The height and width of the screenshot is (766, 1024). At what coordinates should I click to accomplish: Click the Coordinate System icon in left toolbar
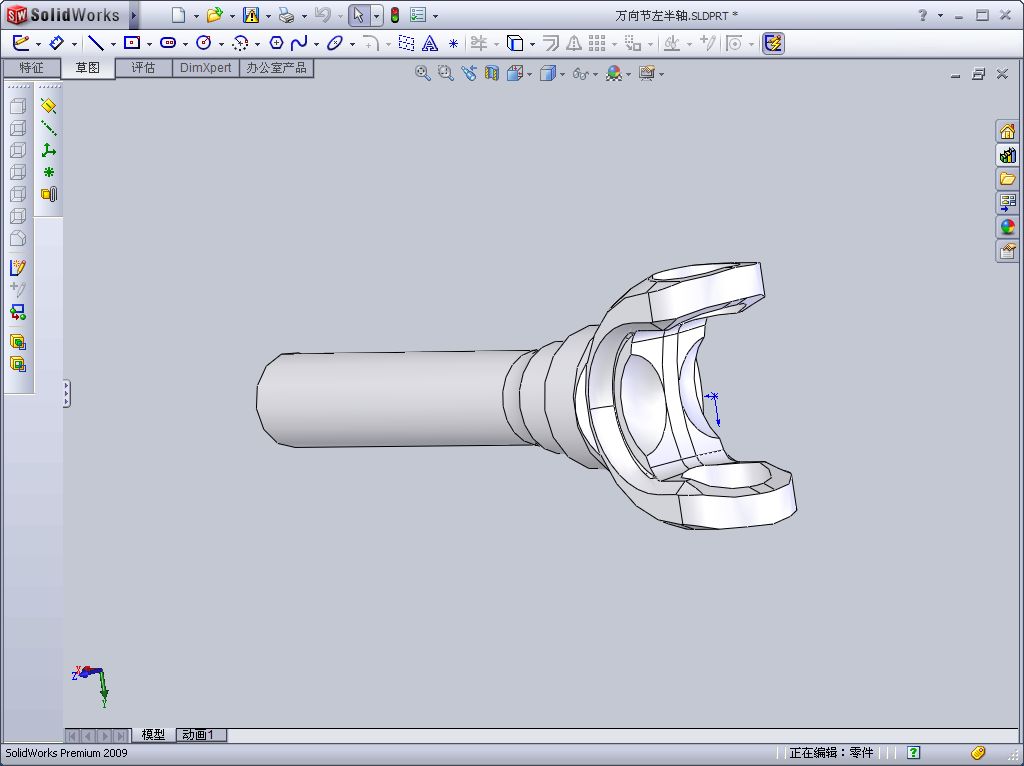pos(48,150)
